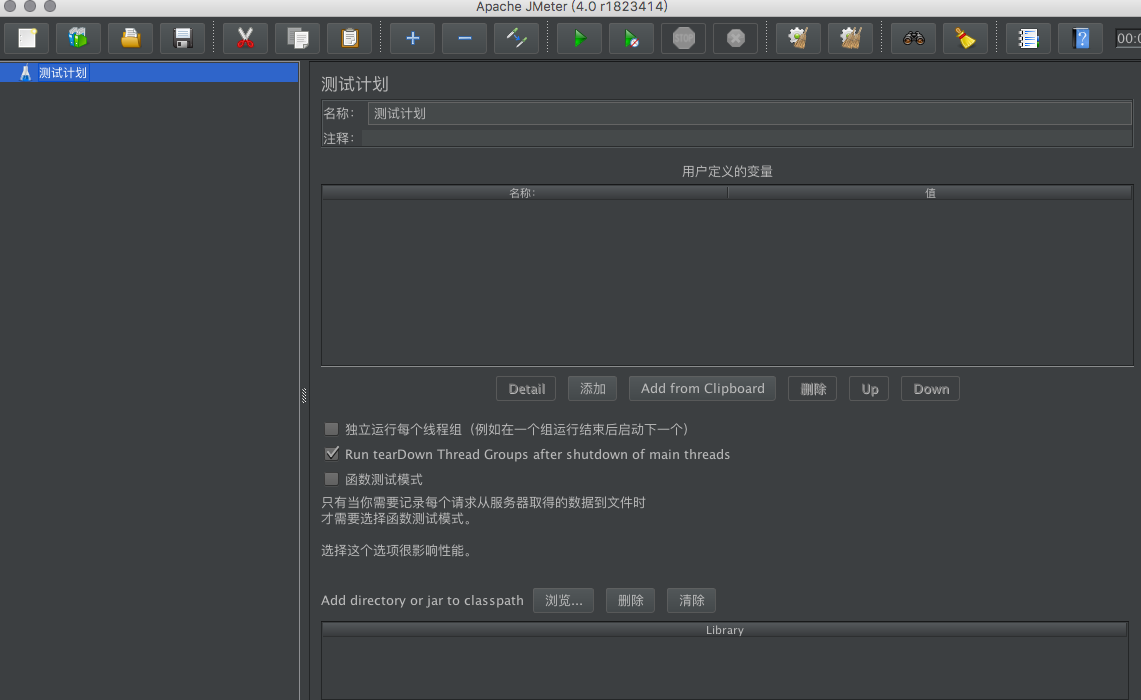
Task: Click the Detail button
Action: click(x=526, y=389)
